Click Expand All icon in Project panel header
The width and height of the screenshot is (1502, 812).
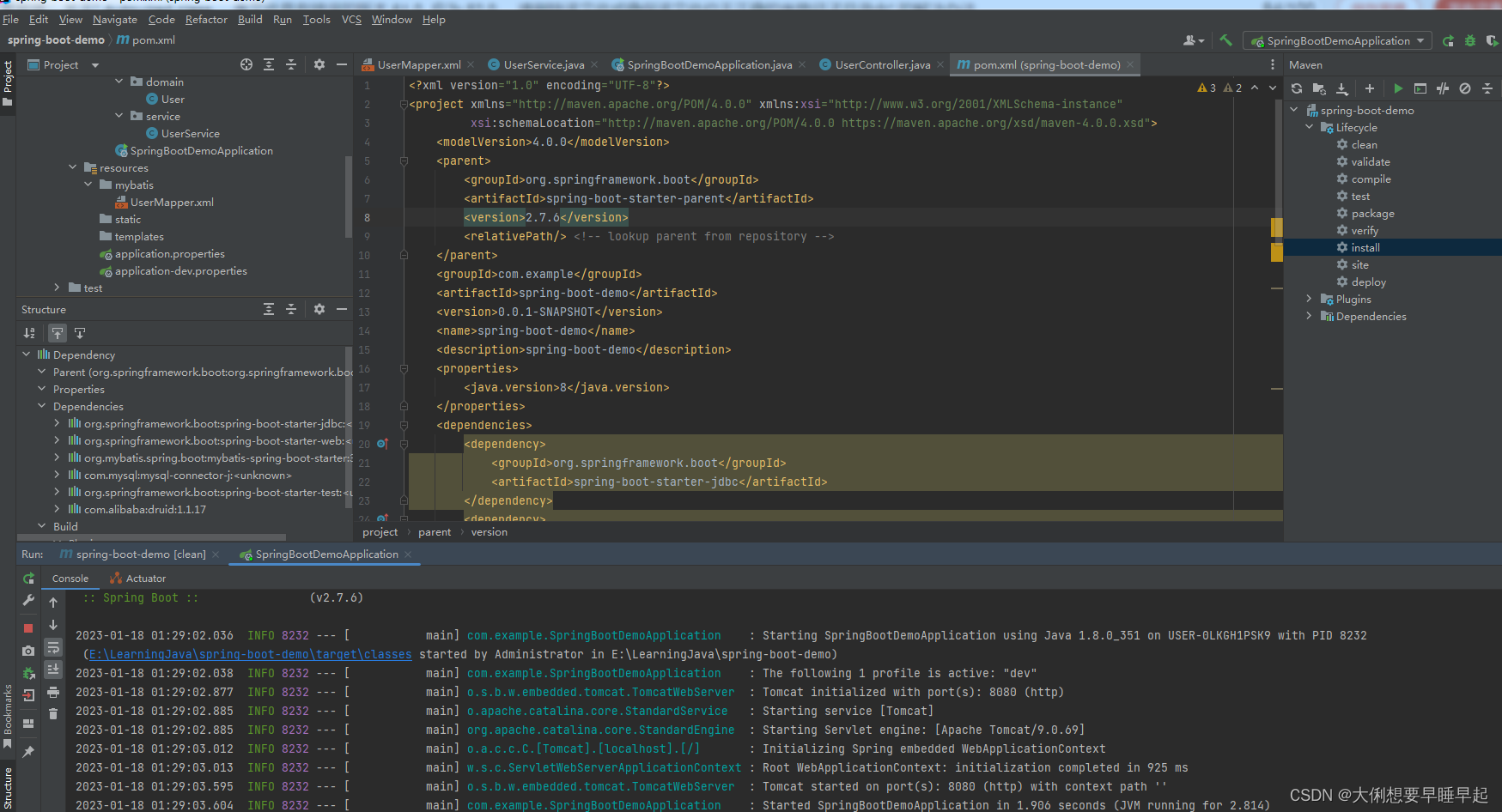point(269,64)
